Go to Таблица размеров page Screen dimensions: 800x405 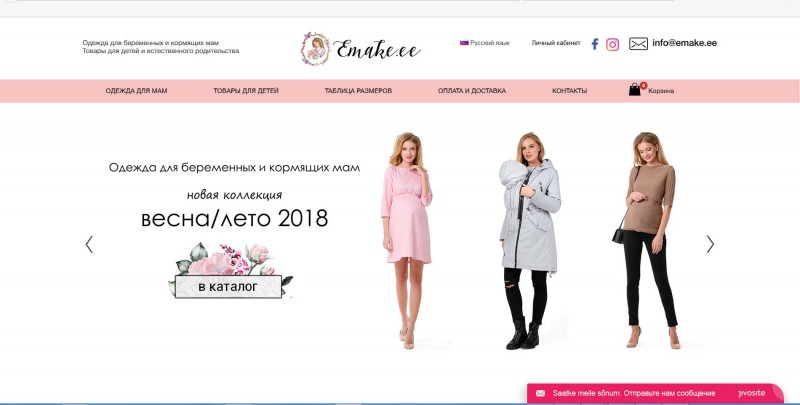[358, 91]
